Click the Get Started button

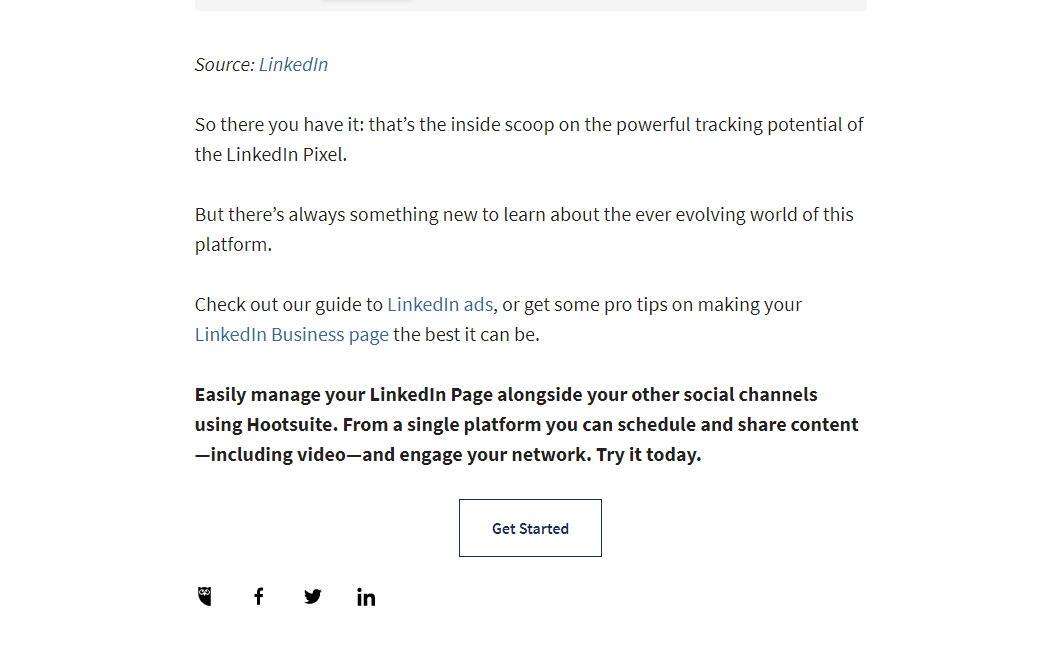point(530,528)
